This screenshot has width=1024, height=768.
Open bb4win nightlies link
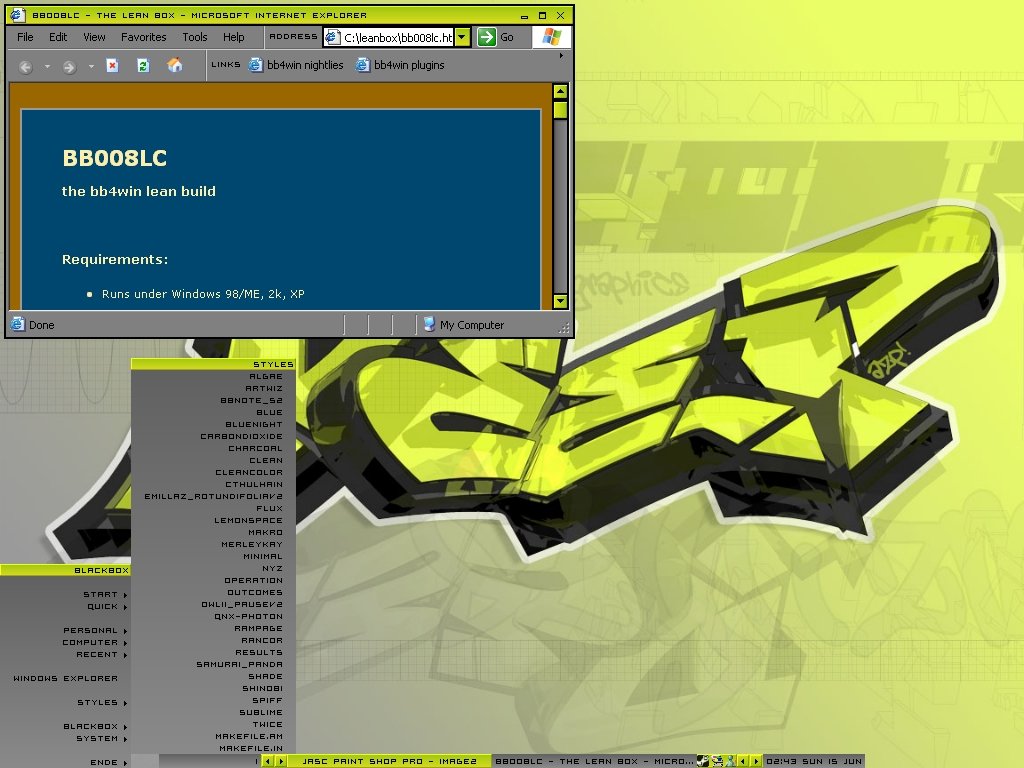tap(296, 65)
